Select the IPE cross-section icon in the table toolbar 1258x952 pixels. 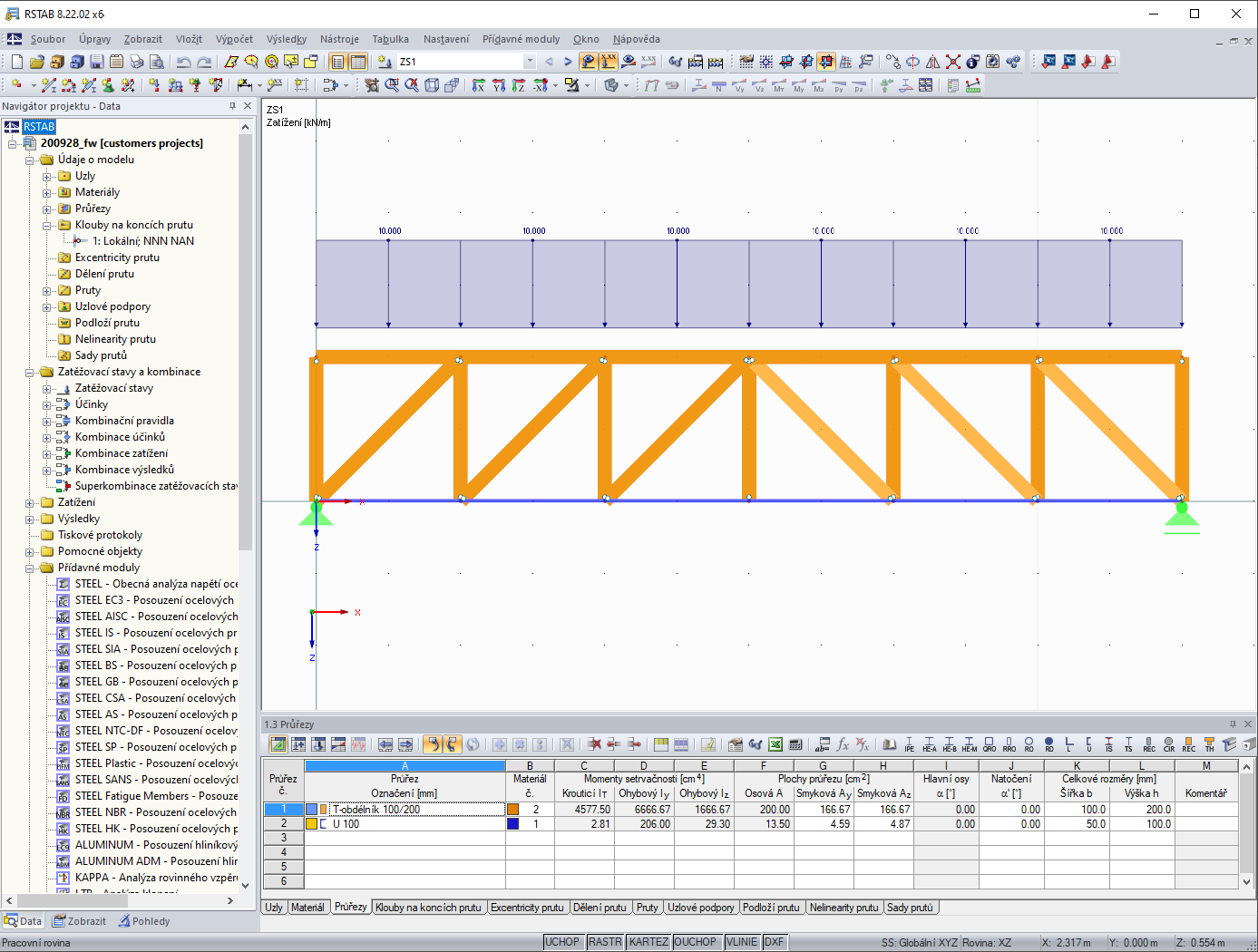[910, 744]
